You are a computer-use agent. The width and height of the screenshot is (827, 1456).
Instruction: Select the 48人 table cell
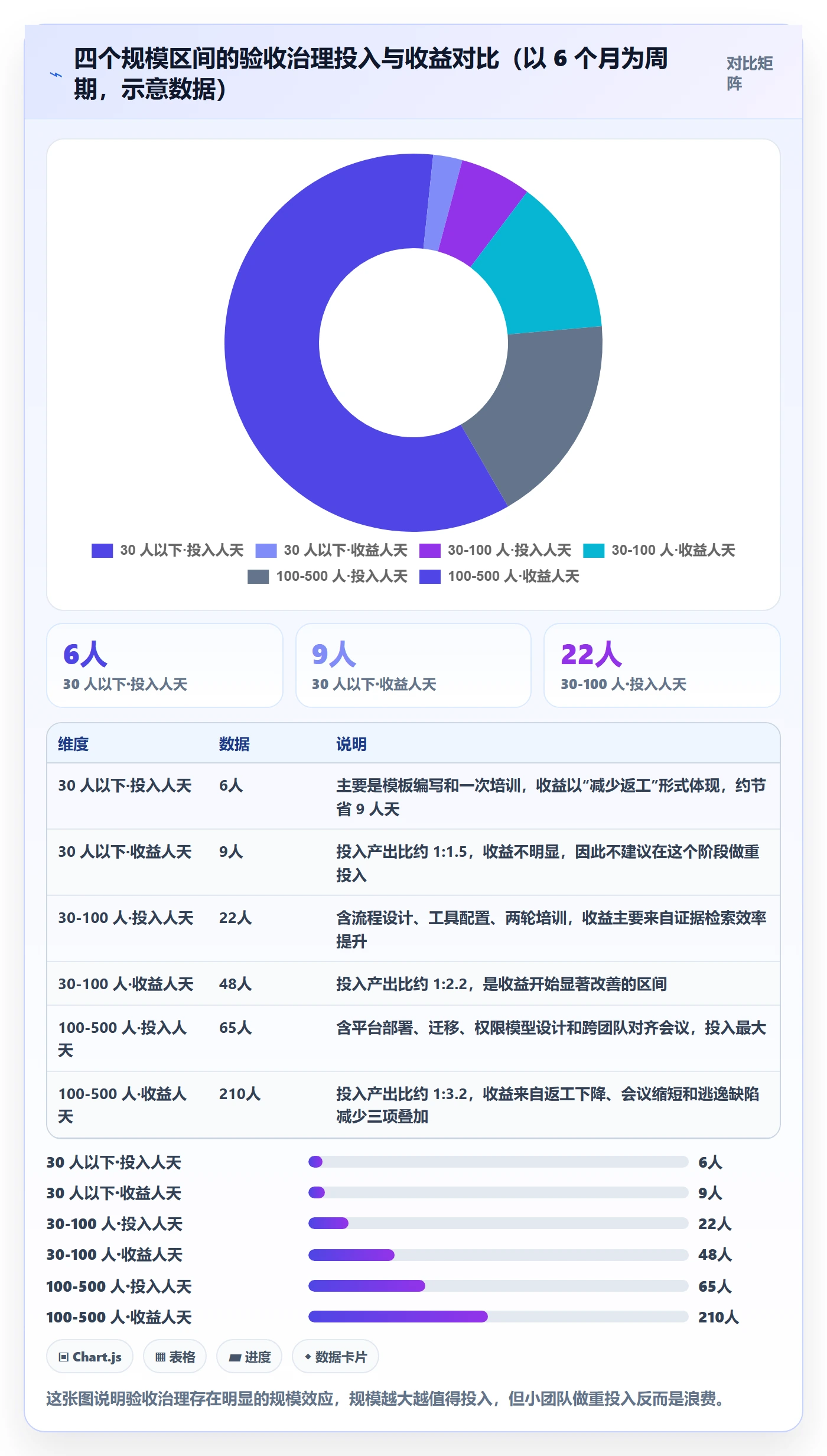236,984
